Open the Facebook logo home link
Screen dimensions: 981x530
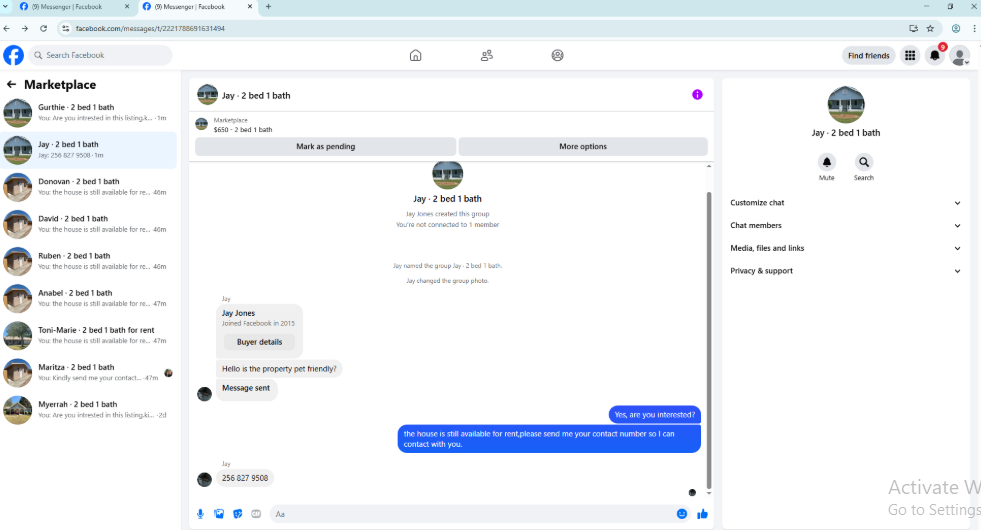point(13,55)
